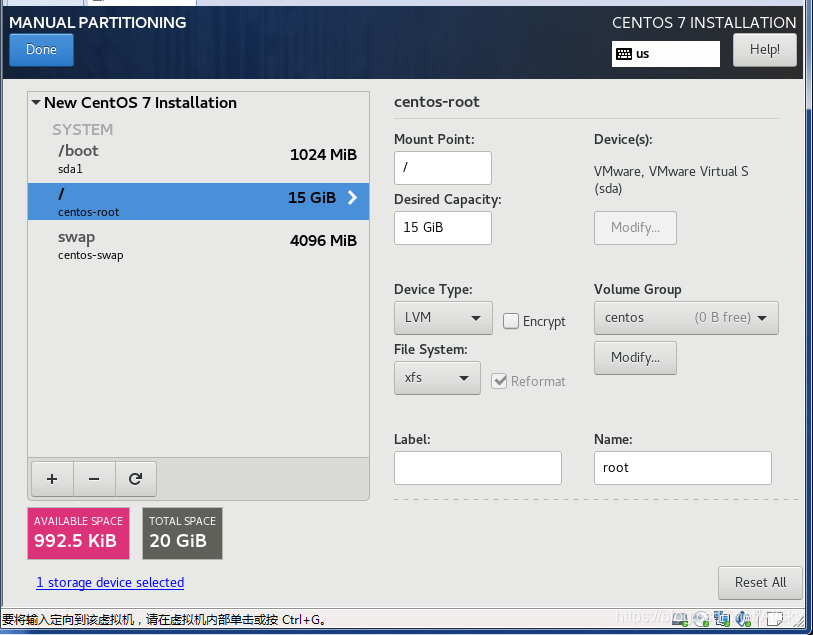Click the centos-root heading text

coord(437,102)
